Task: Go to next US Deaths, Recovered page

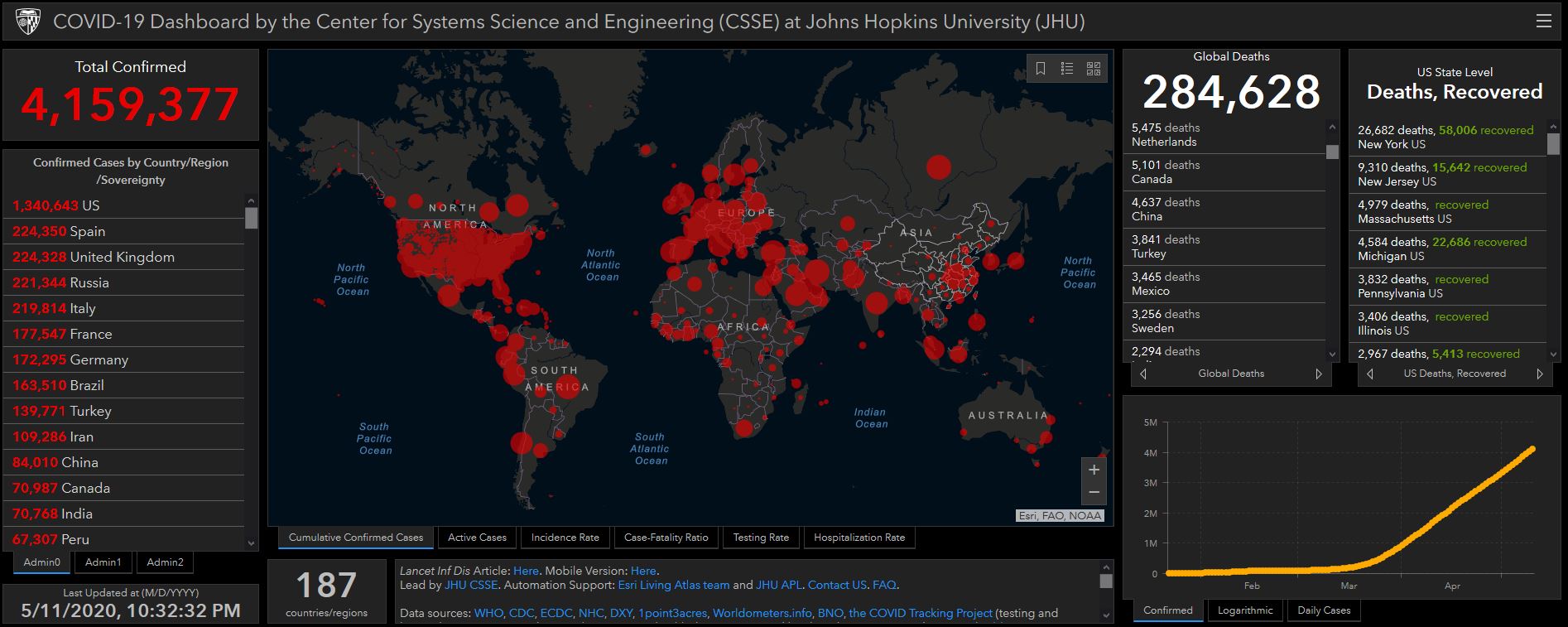Action: click(1540, 374)
